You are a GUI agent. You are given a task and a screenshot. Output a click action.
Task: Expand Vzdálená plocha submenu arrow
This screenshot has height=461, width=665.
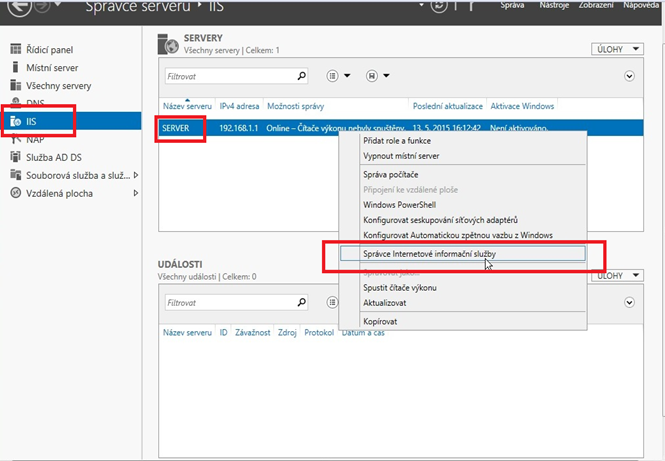tap(136, 193)
